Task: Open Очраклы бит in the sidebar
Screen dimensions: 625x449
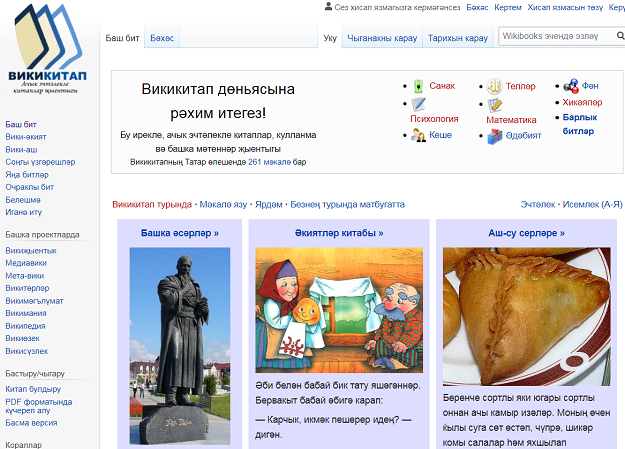Action: 29,187
